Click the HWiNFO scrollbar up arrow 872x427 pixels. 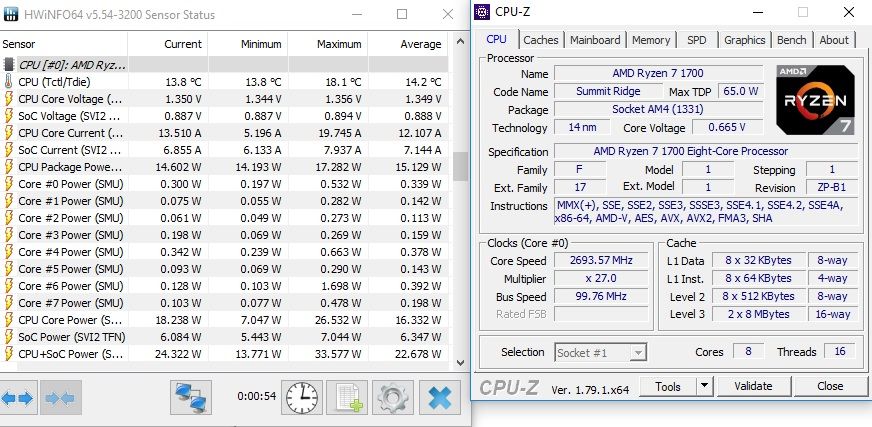[x=460, y=41]
